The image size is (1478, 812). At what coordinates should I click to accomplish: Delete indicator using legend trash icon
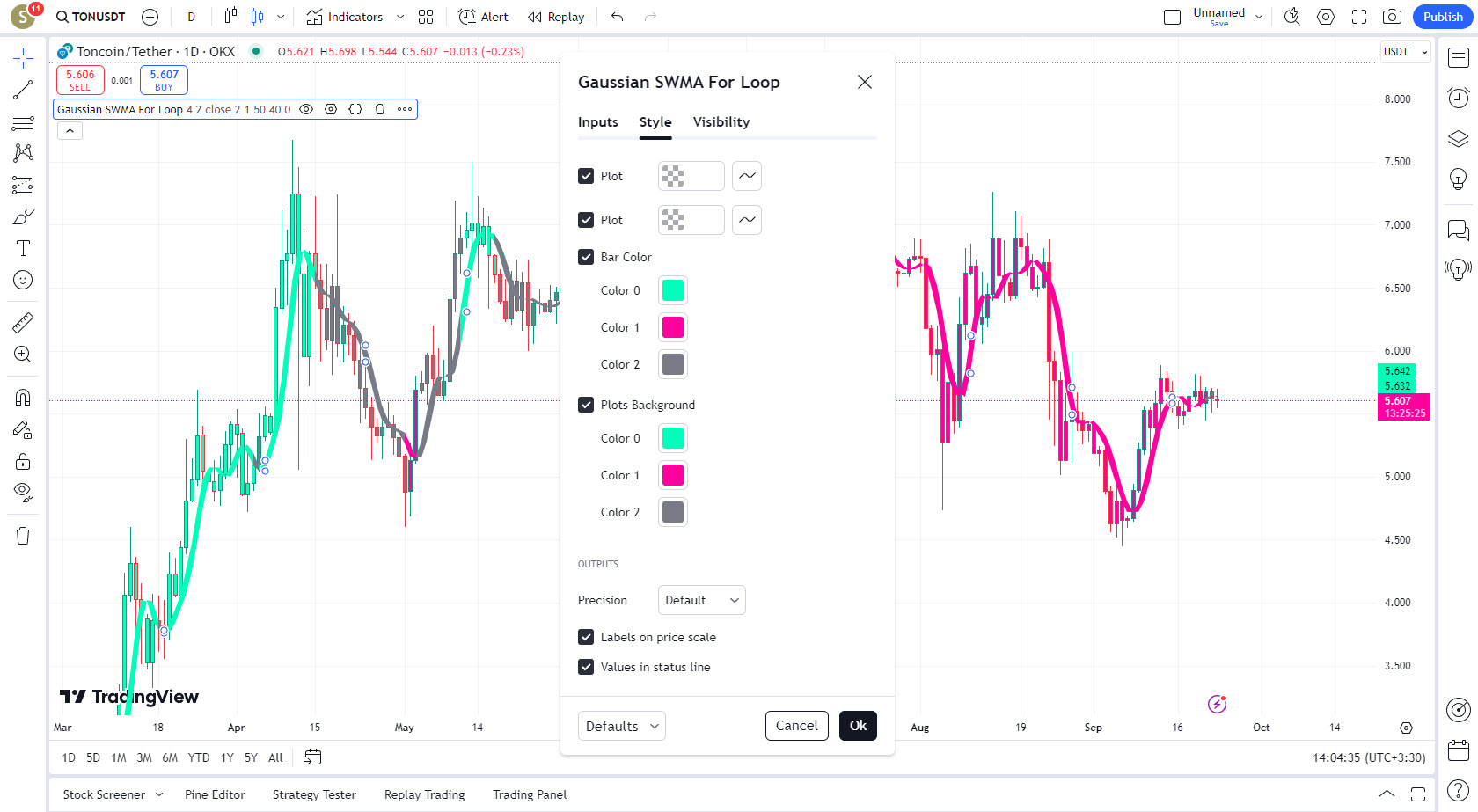click(380, 109)
